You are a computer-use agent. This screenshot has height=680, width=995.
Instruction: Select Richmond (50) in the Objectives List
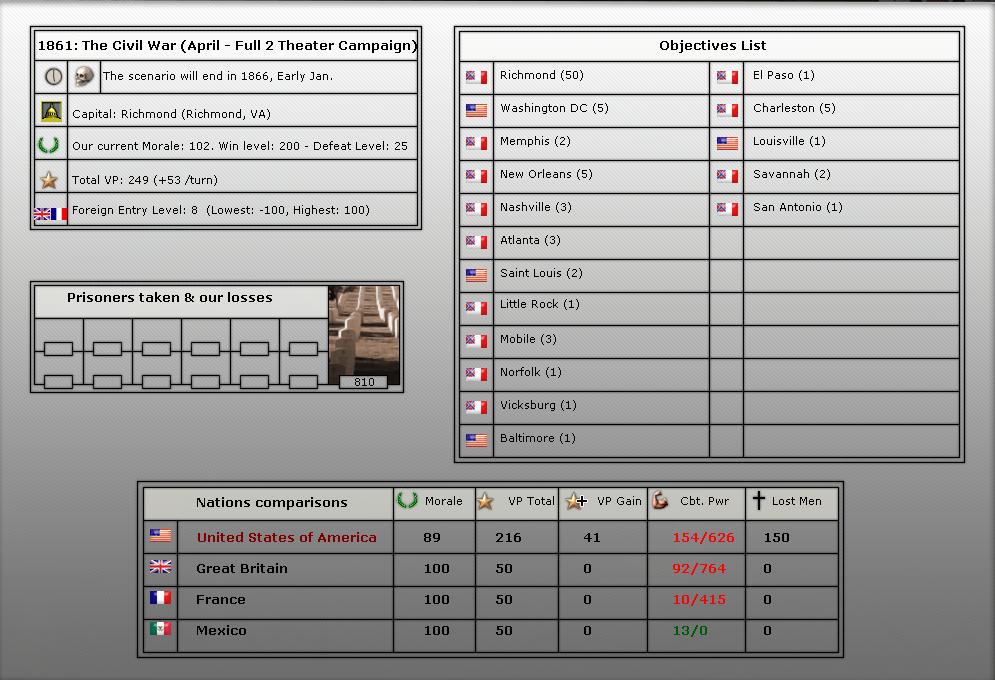[541, 76]
